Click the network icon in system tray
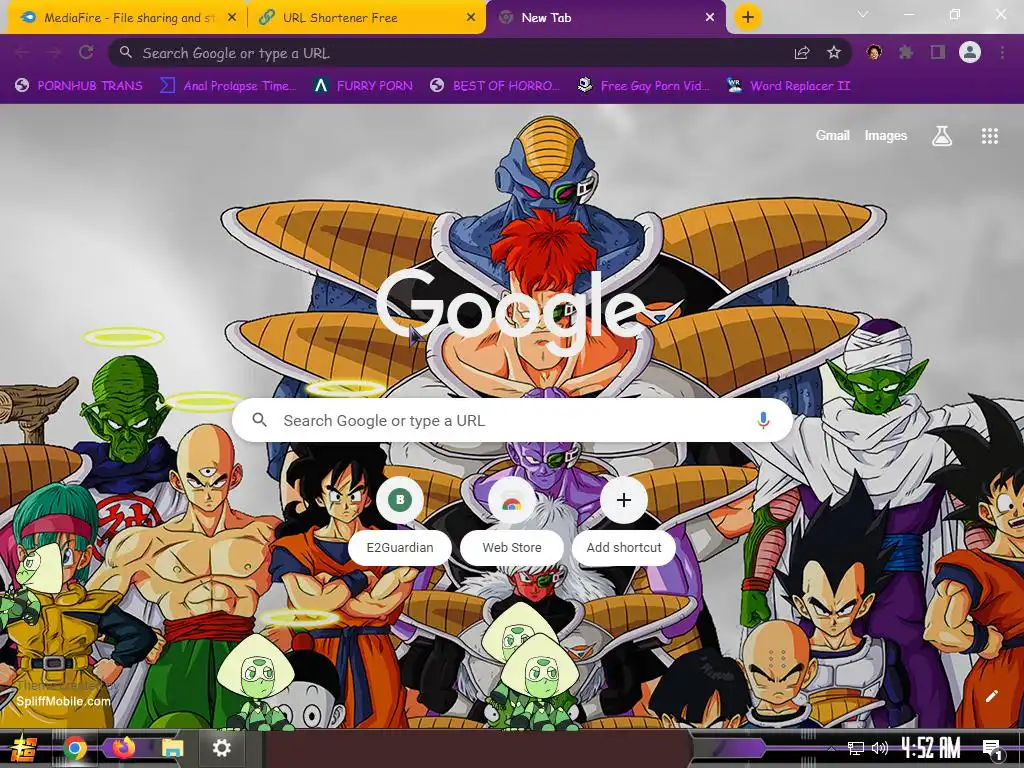This screenshot has width=1024, height=768. point(856,748)
